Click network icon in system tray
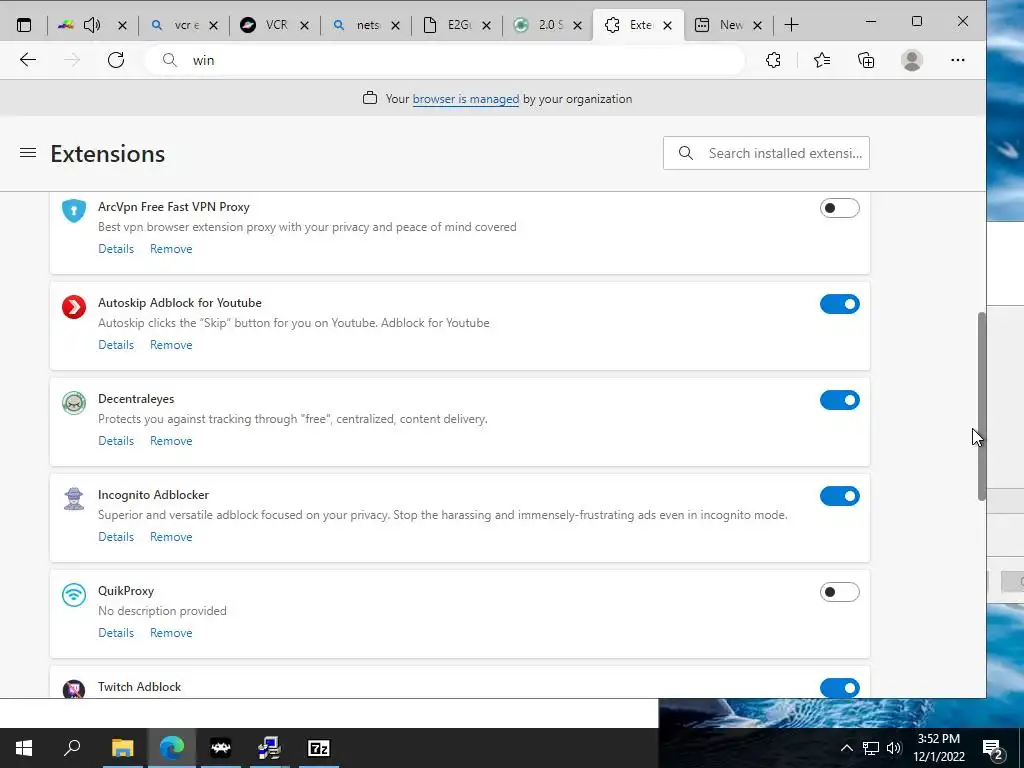Viewport: 1024px width, 768px height. tap(871, 748)
